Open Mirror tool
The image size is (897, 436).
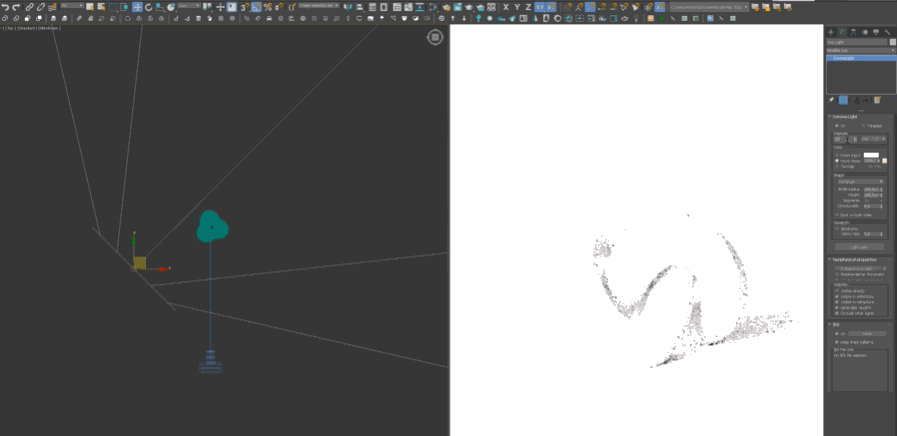point(348,7)
